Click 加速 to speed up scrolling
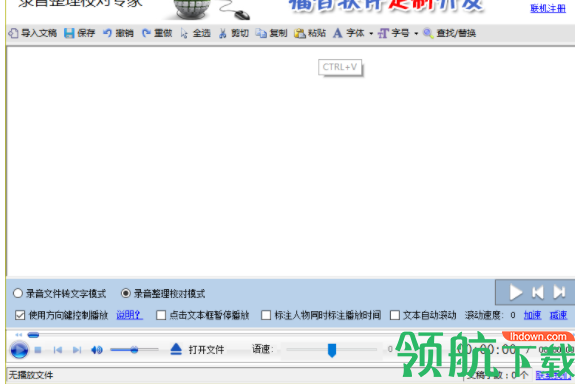The image size is (575, 384). coord(532,315)
